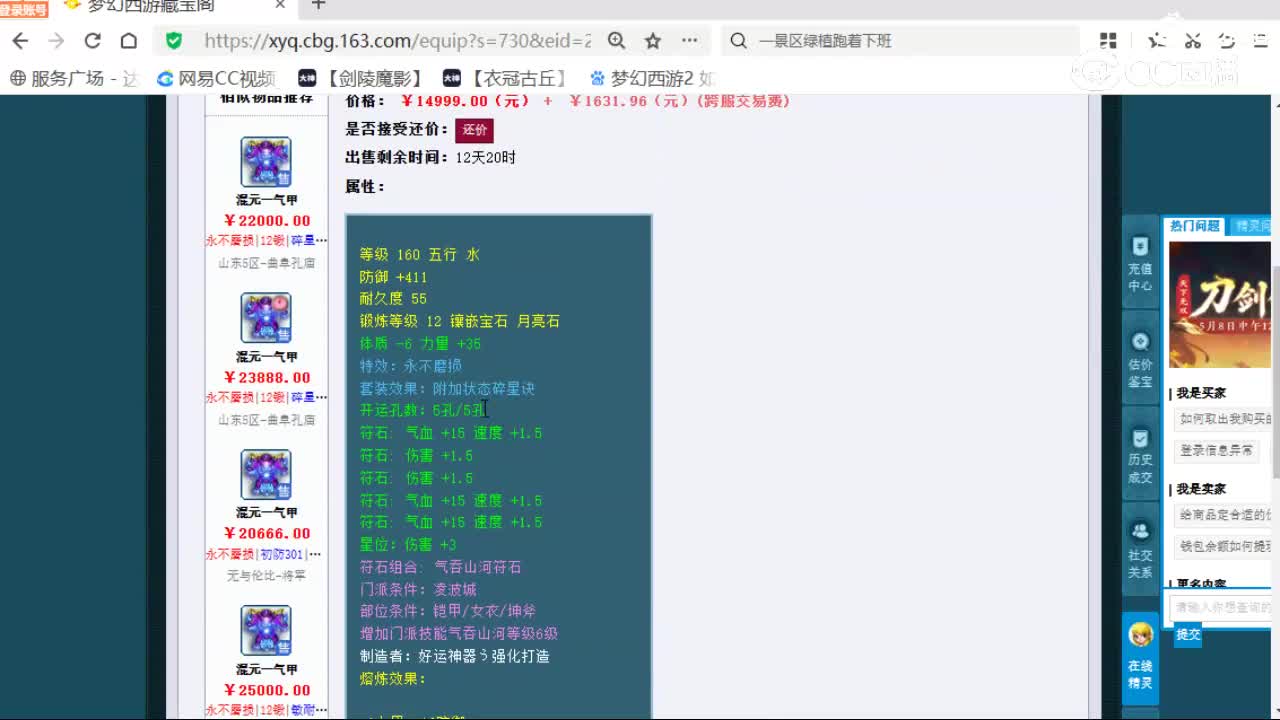Click the address bar URL
This screenshot has height=720, width=1280.
click(x=397, y=41)
